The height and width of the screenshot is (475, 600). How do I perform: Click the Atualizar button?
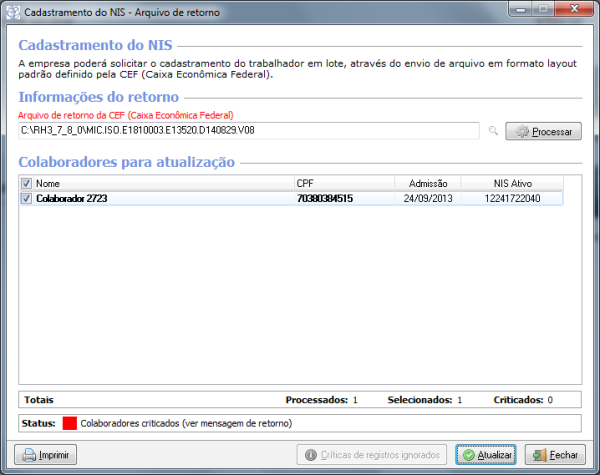tap(485, 455)
